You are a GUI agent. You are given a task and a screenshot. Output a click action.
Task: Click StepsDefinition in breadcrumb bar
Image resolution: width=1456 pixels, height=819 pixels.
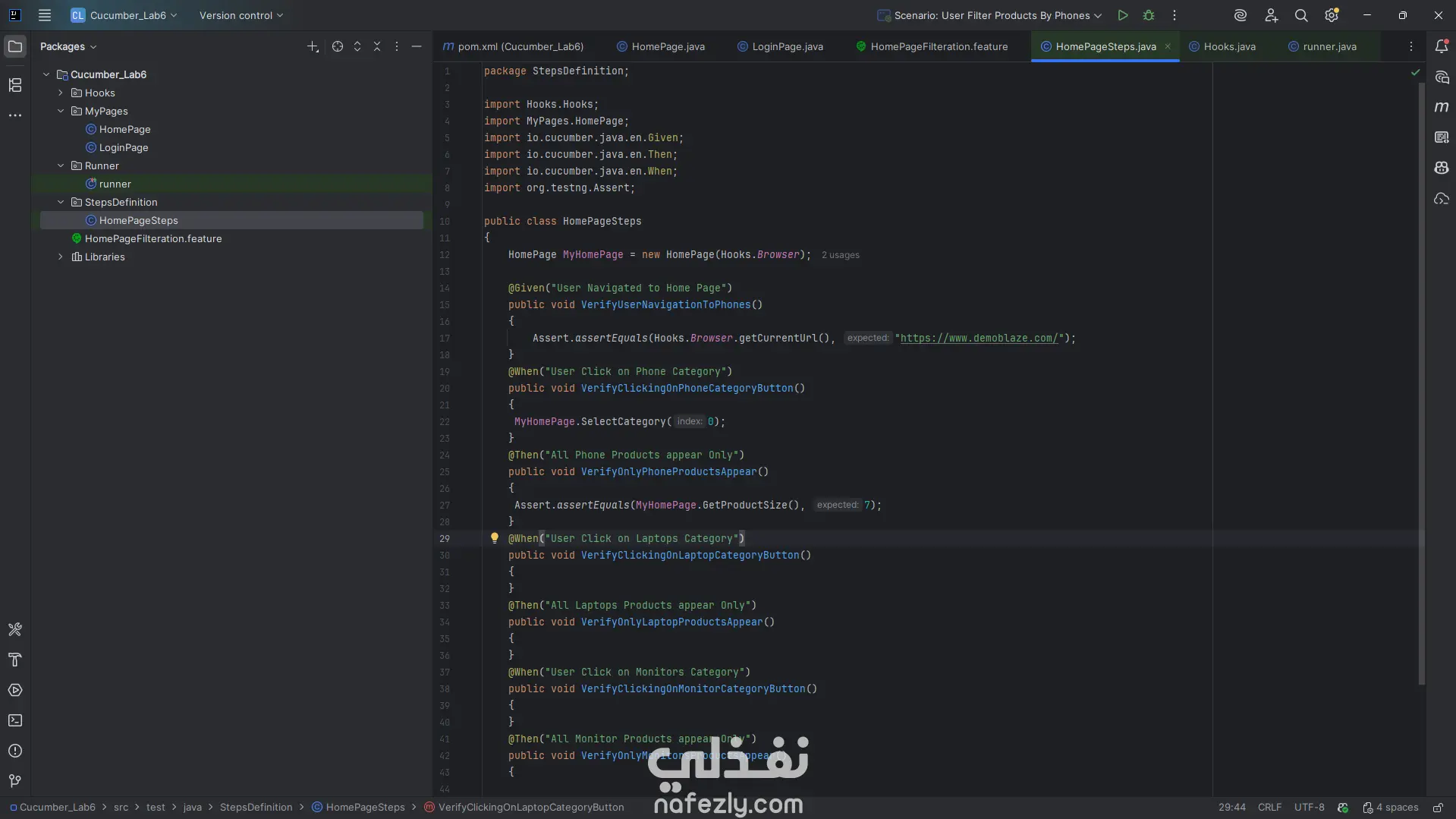click(x=256, y=808)
